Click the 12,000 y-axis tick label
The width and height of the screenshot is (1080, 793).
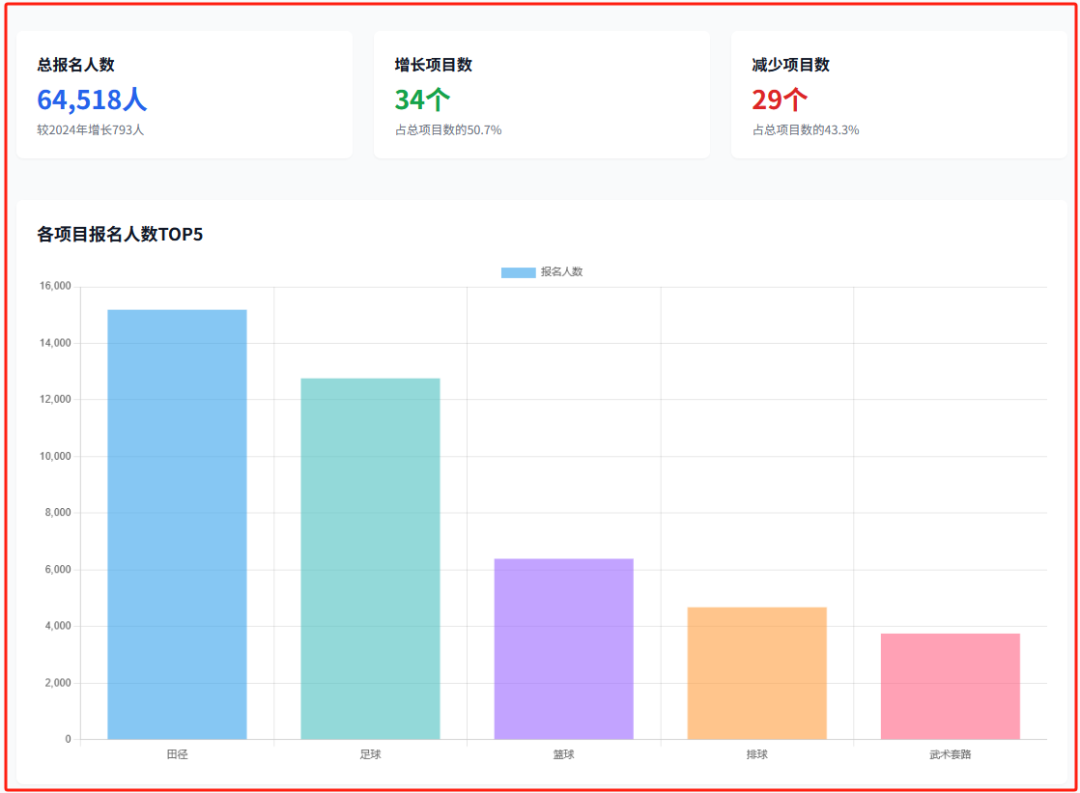(55, 400)
